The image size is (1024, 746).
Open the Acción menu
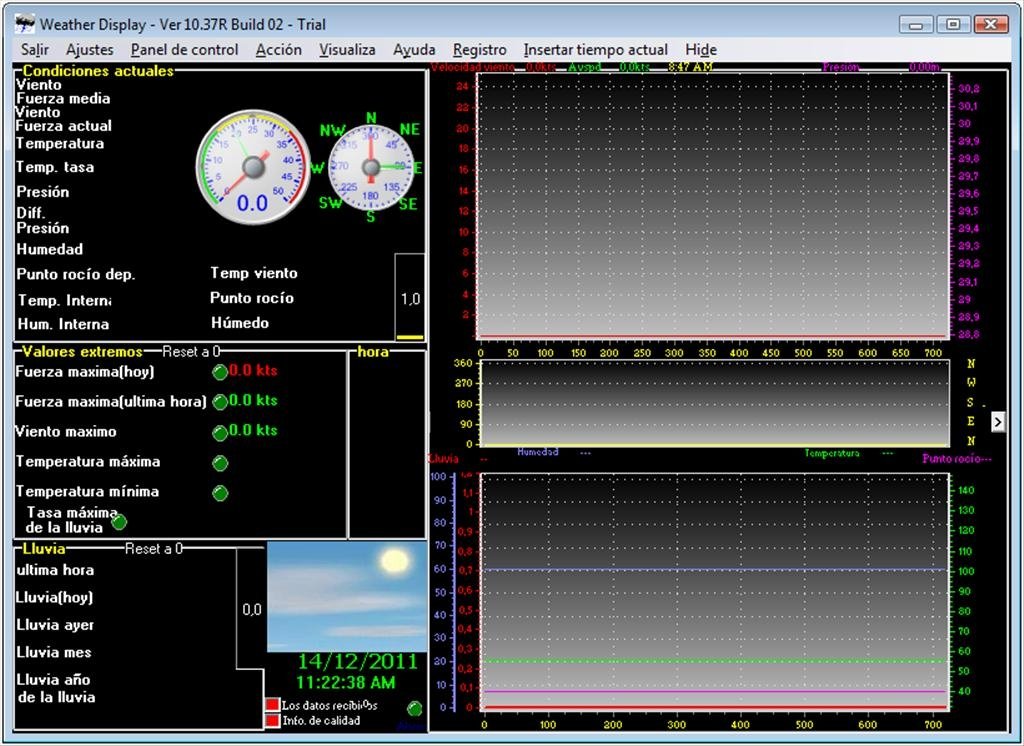pos(279,50)
